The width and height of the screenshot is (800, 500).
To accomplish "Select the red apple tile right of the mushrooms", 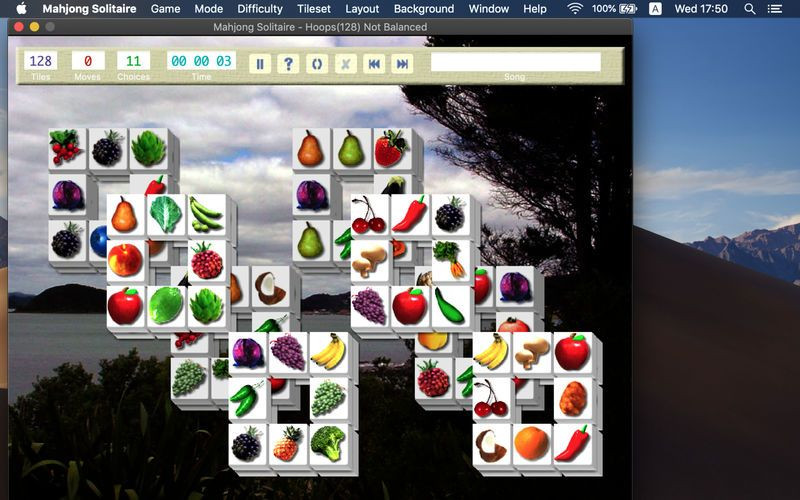I will (x=573, y=352).
